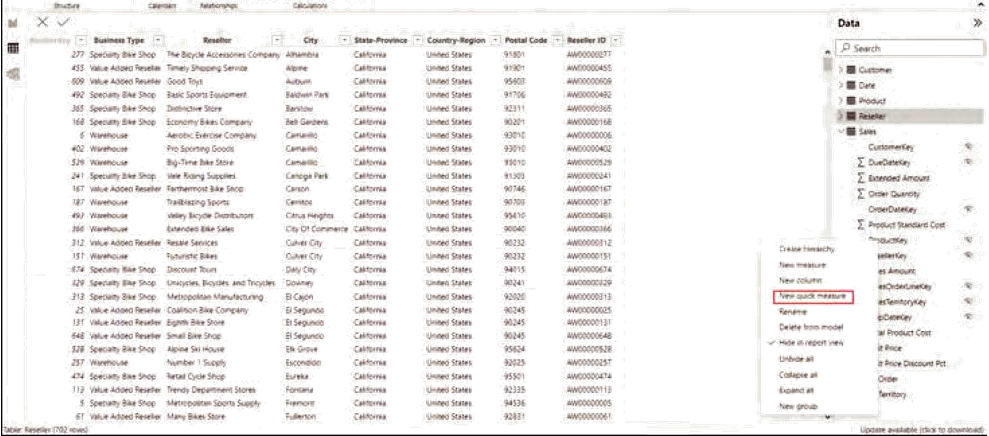This screenshot has width=989, height=436.
Task: Expand the Product table node
Action: (841, 101)
